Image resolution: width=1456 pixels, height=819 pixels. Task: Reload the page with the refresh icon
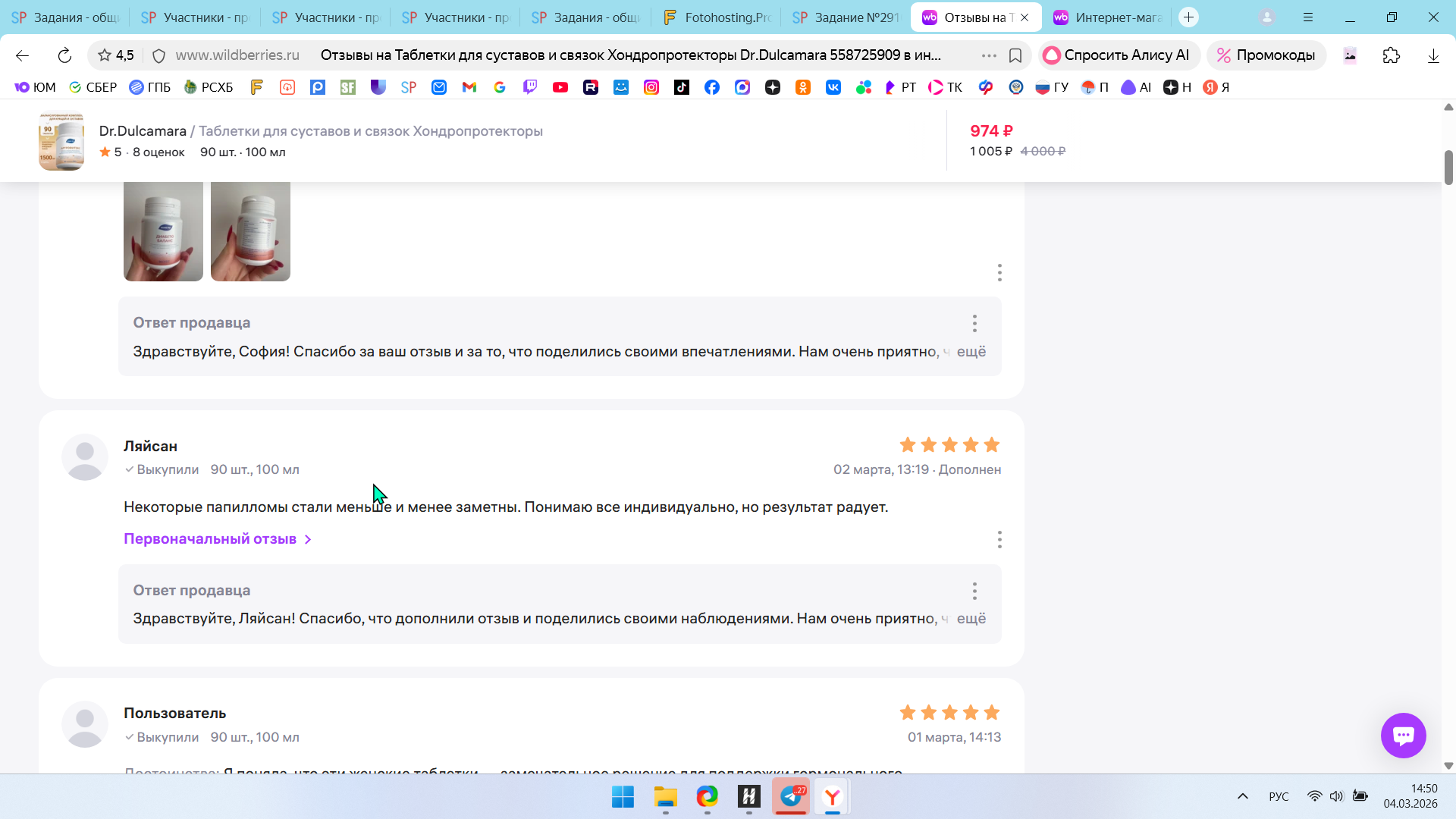pyautogui.click(x=64, y=55)
